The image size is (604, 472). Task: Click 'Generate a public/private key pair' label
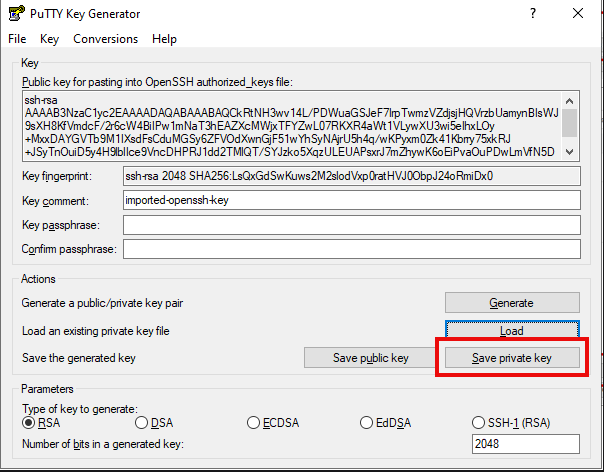(x=102, y=303)
